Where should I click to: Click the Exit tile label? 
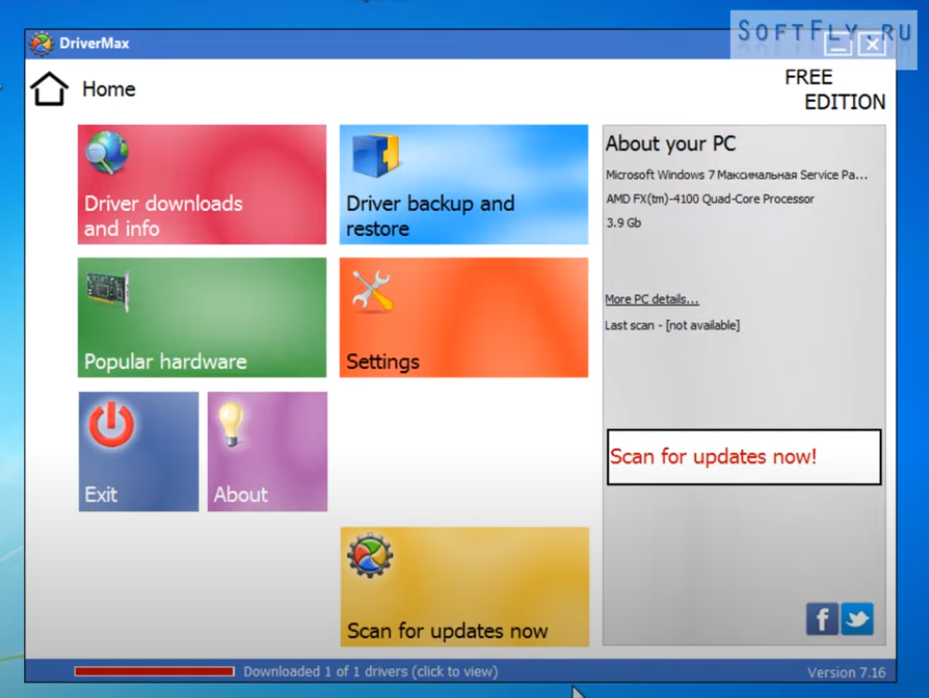pyautogui.click(x=101, y=494)
